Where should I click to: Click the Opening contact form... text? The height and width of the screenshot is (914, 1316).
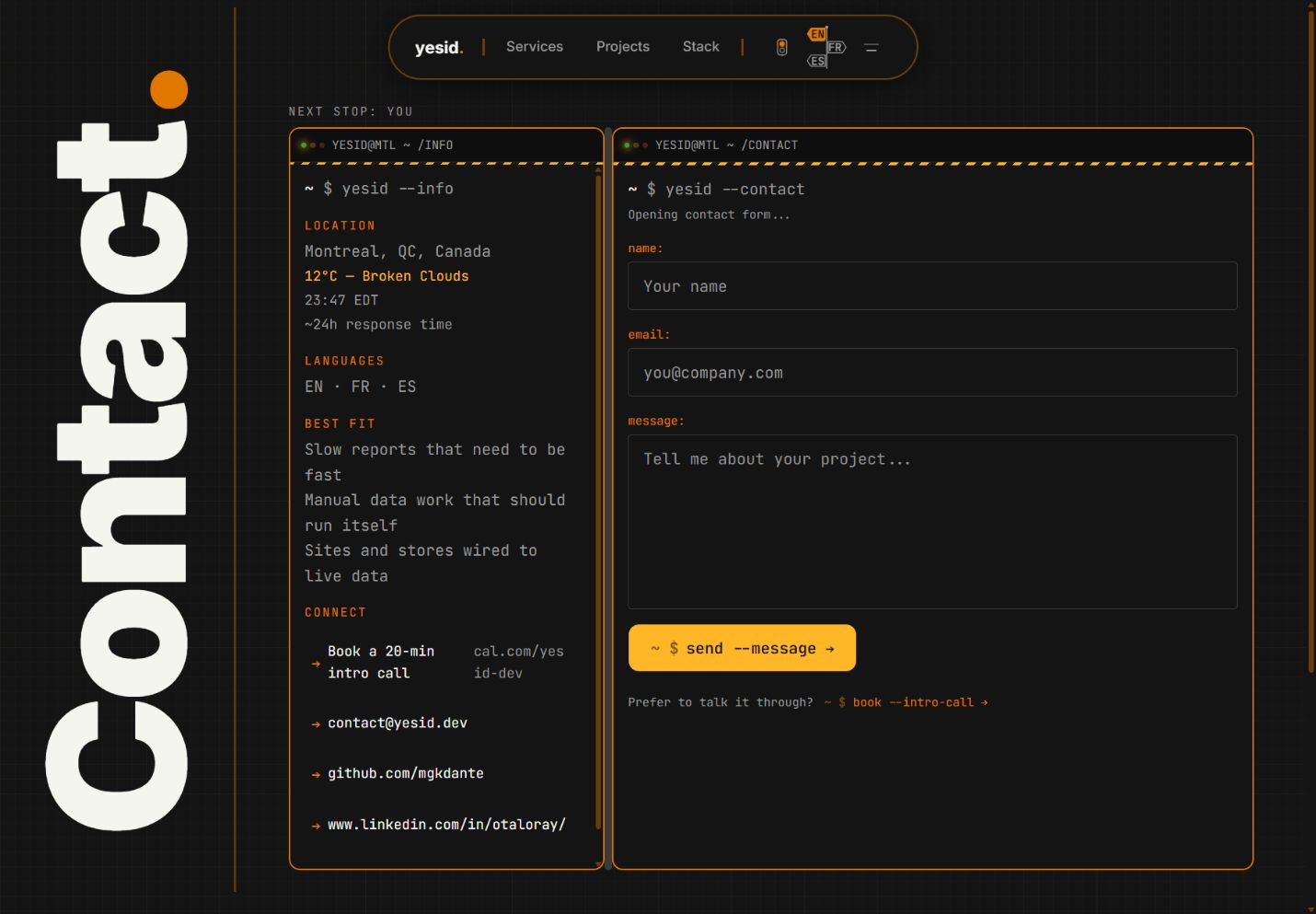pyautogui.click(x=709, y=214)
